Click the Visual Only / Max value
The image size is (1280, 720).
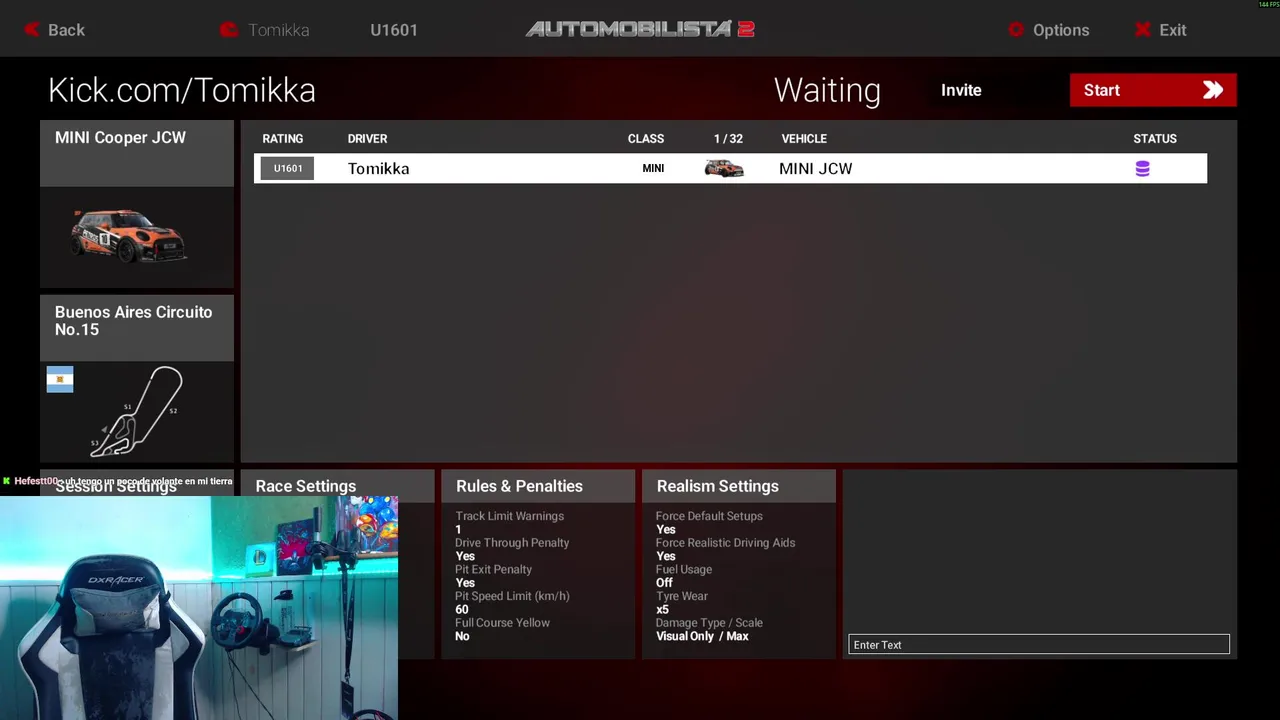(x=702, y=636)
